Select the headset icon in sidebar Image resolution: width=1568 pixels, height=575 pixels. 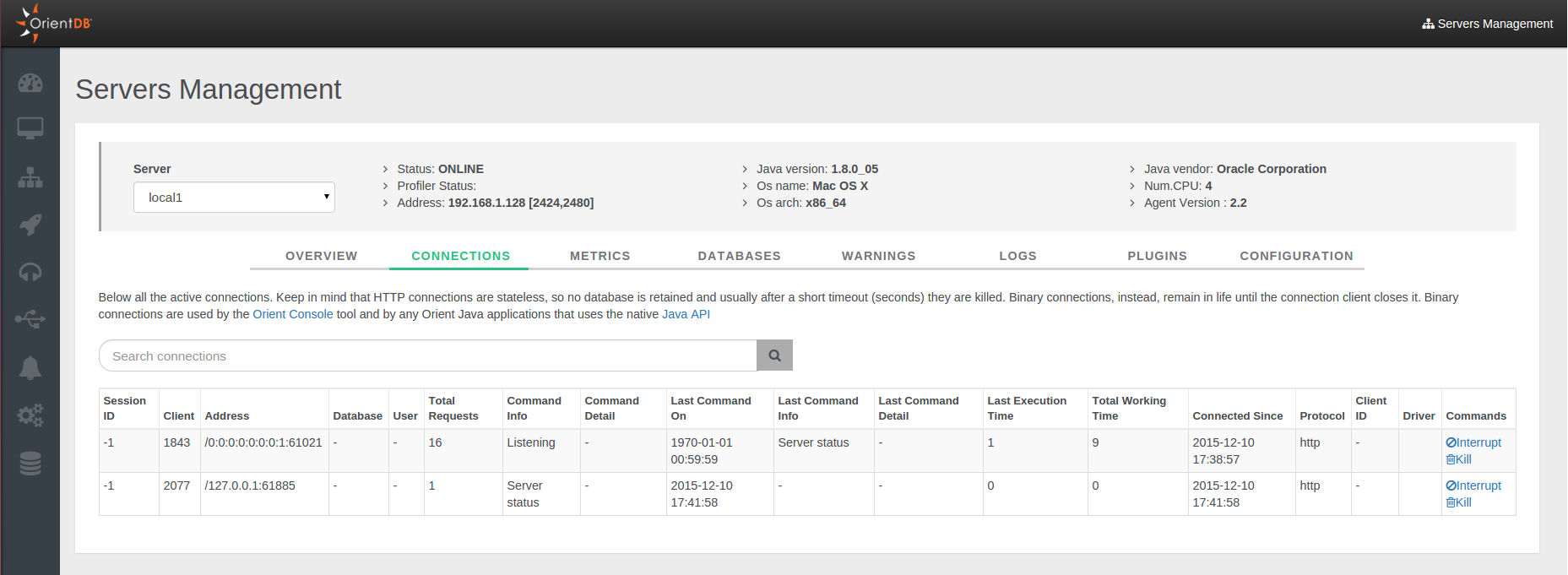click(x=30, y=272)
